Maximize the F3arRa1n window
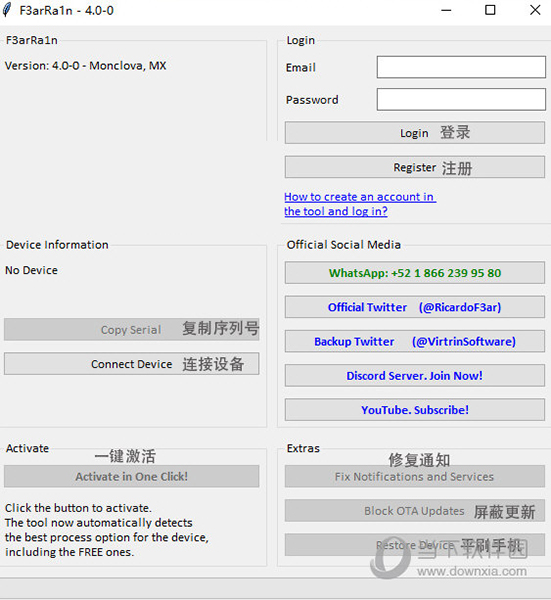Image resolution: width=551 pixels, height=600 pixels. (490, 10)
